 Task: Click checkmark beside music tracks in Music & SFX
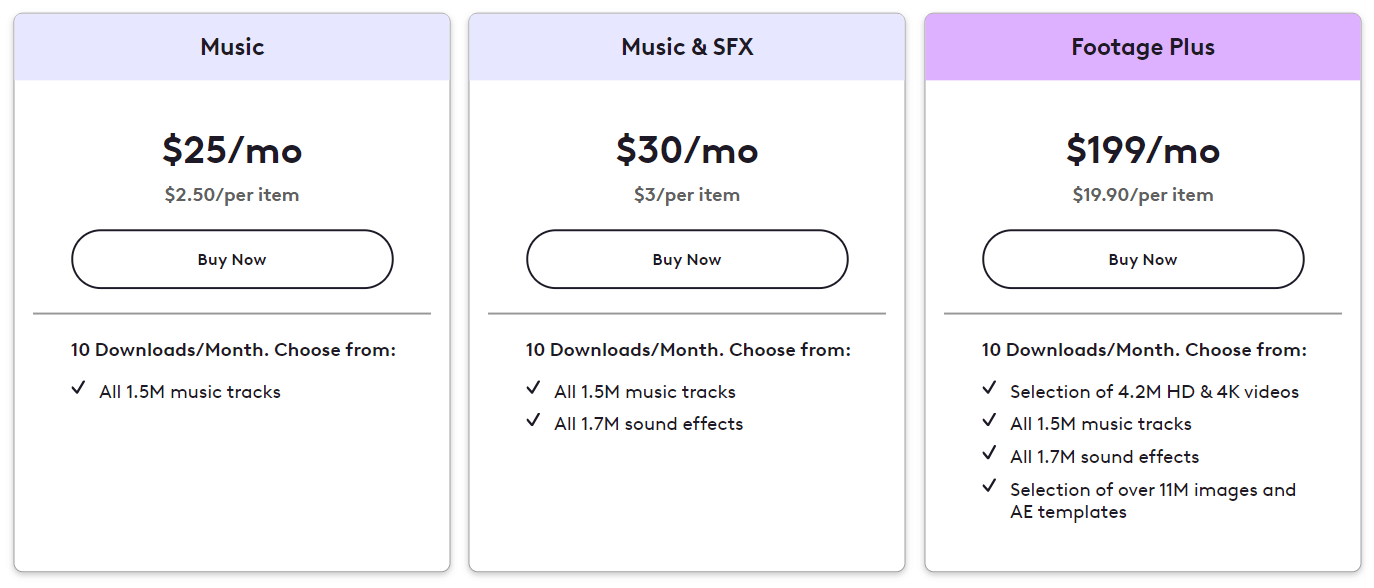pos(533,388)
